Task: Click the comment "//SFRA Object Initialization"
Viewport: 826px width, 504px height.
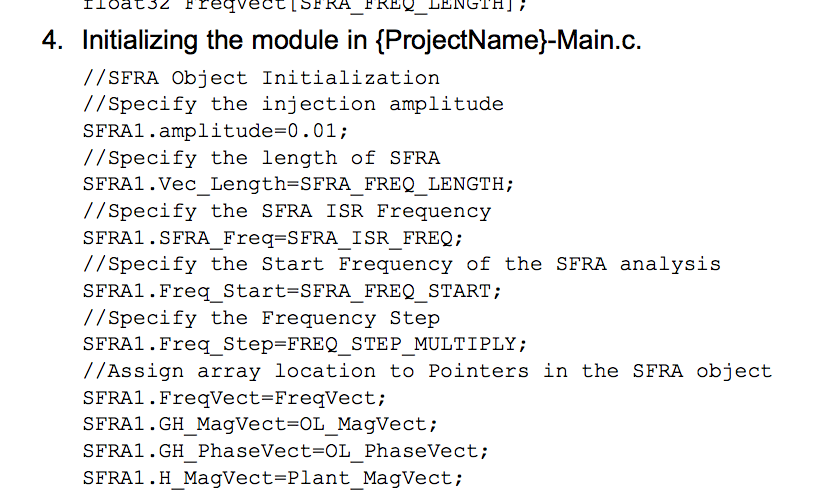Action: [261, 78]
